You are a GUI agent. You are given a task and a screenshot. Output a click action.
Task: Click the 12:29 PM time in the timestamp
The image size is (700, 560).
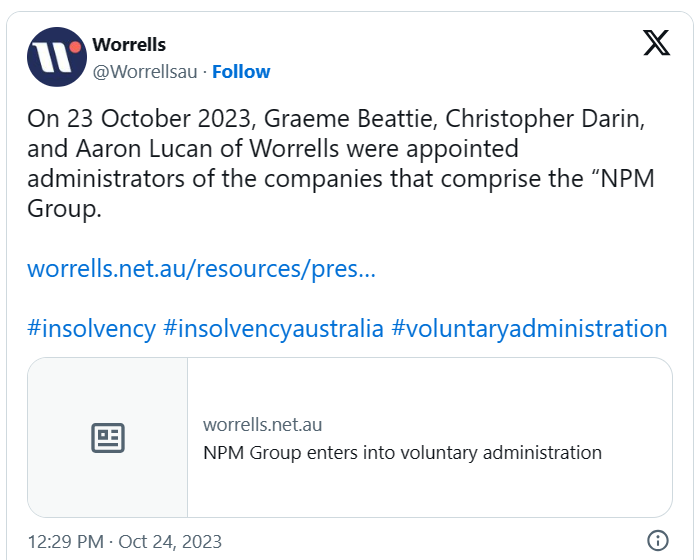(65, 541)
